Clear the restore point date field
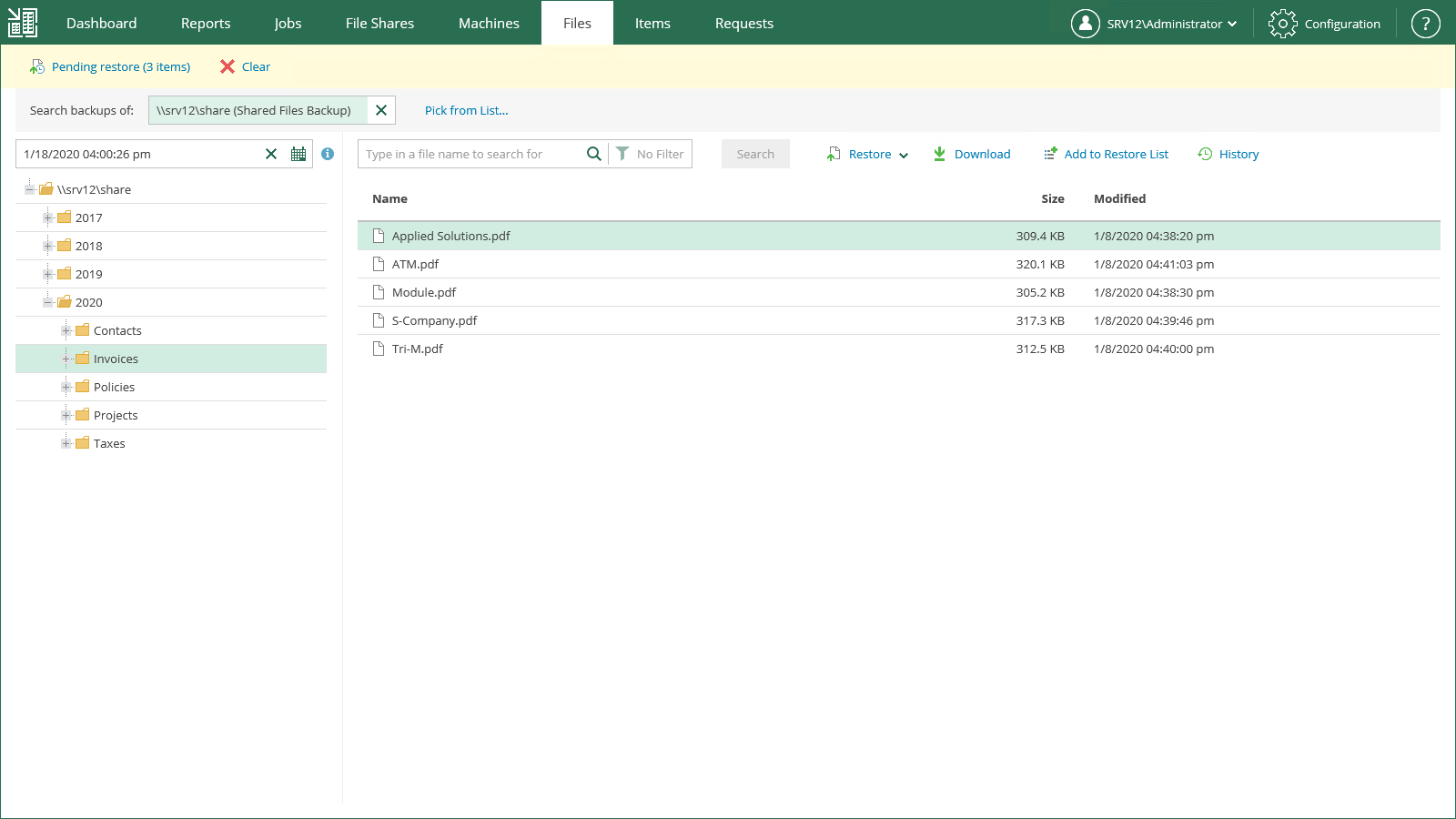The image size is (1456, 819). point(271,154)
